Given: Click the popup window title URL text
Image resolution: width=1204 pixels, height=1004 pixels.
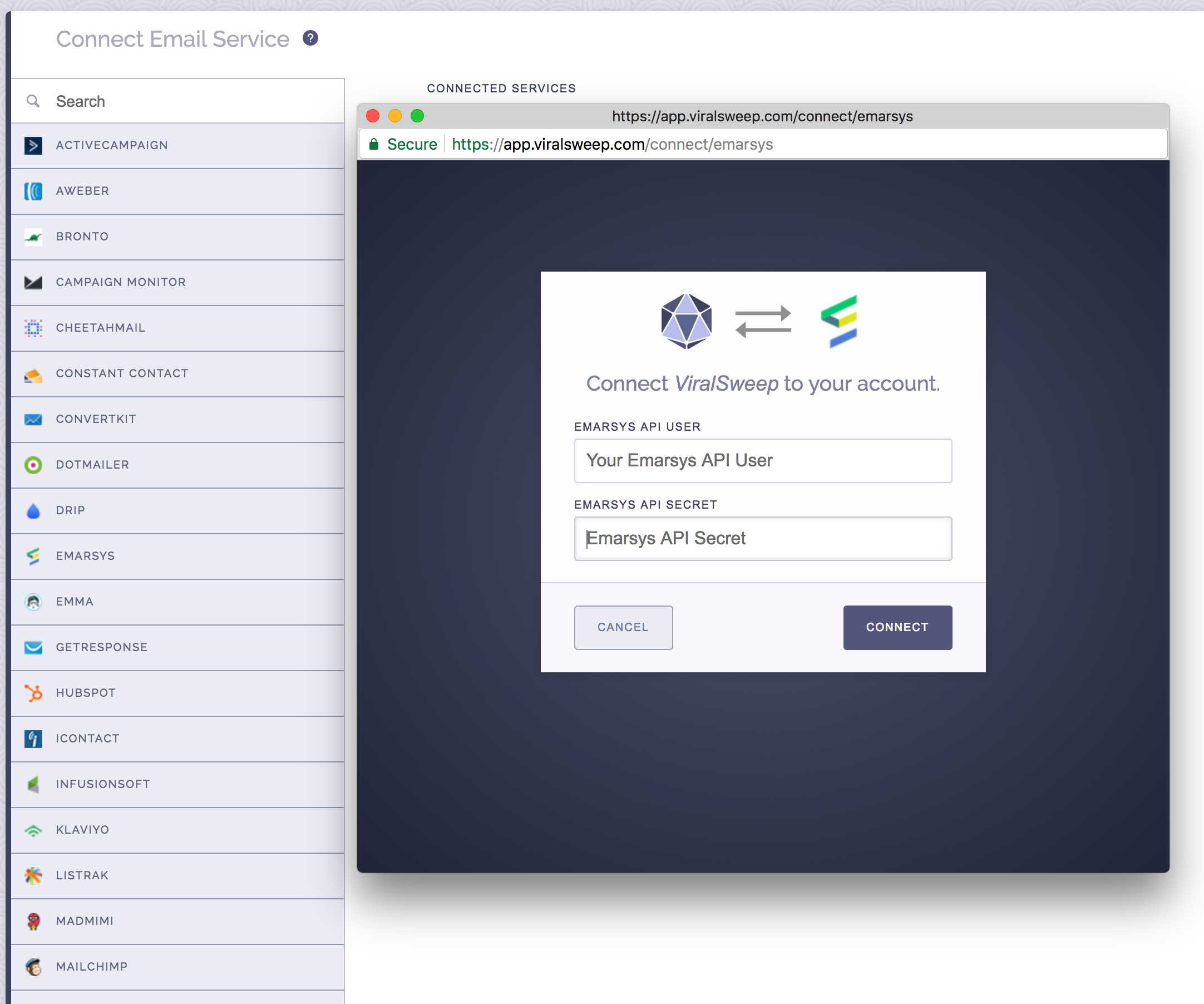Looking at the screenshot, I should 763,116.
